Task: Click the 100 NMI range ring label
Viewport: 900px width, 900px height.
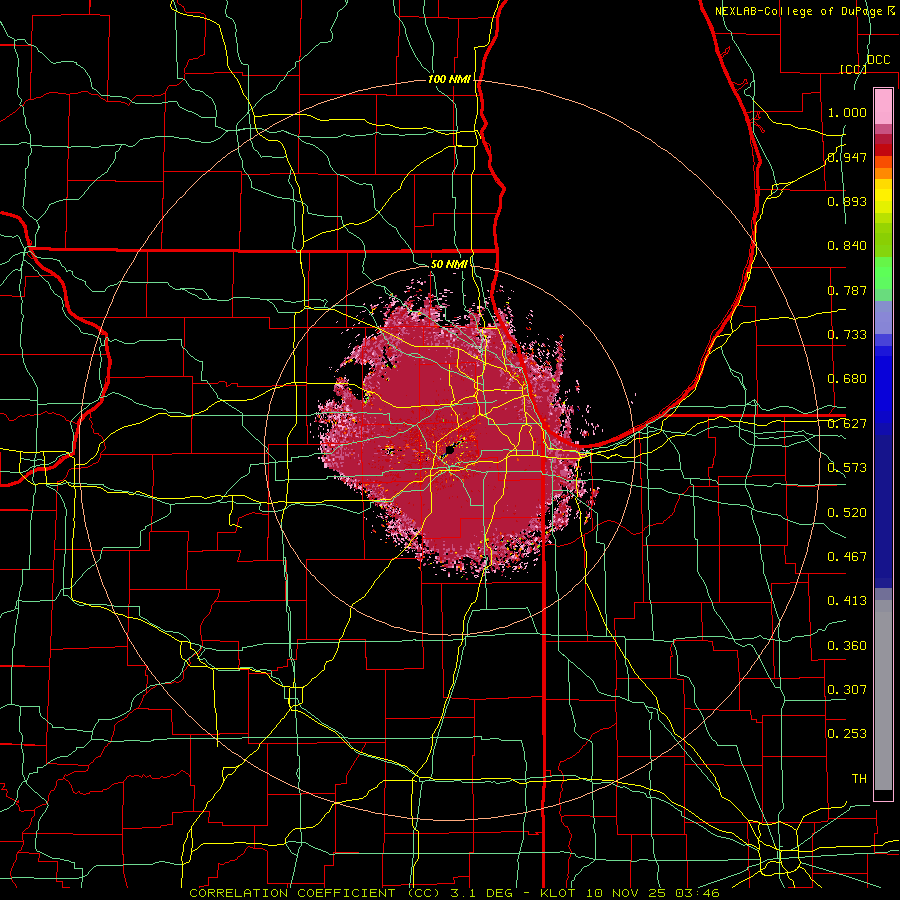Action: click(x=449, y=79)
